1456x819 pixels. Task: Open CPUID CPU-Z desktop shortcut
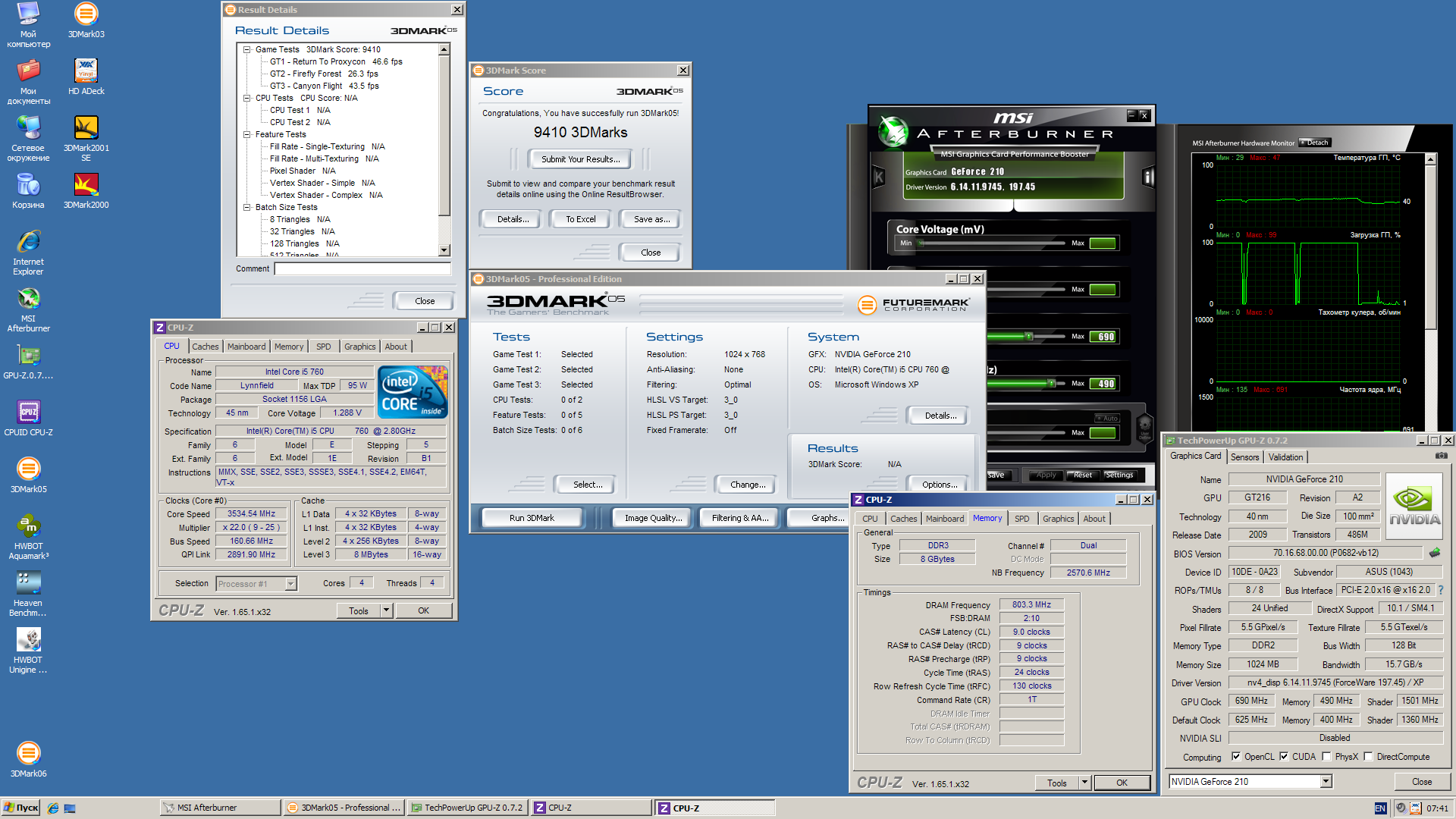pyautogui.click(x=28, y=419)
